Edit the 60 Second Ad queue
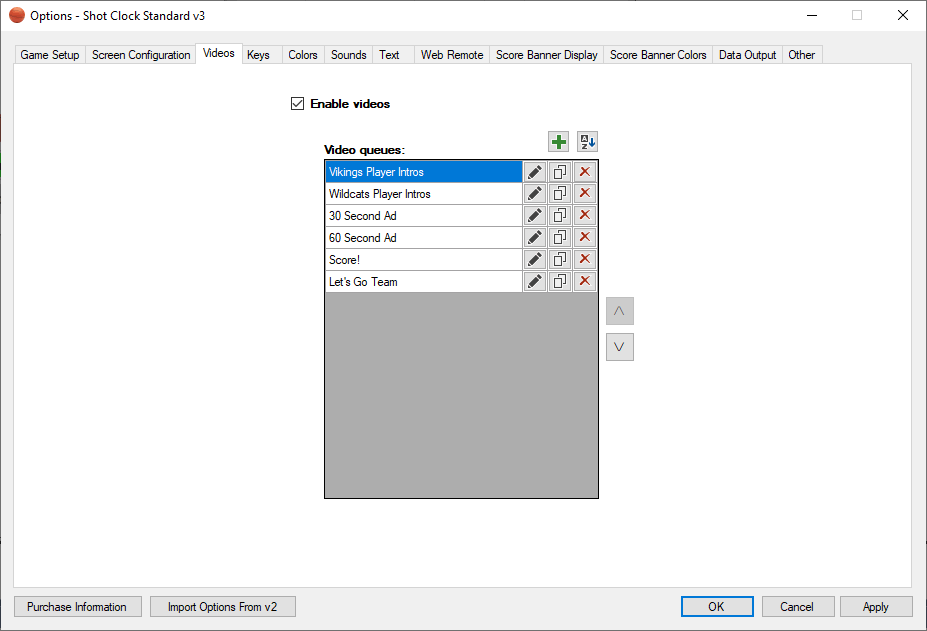 (x=535, y=238)
